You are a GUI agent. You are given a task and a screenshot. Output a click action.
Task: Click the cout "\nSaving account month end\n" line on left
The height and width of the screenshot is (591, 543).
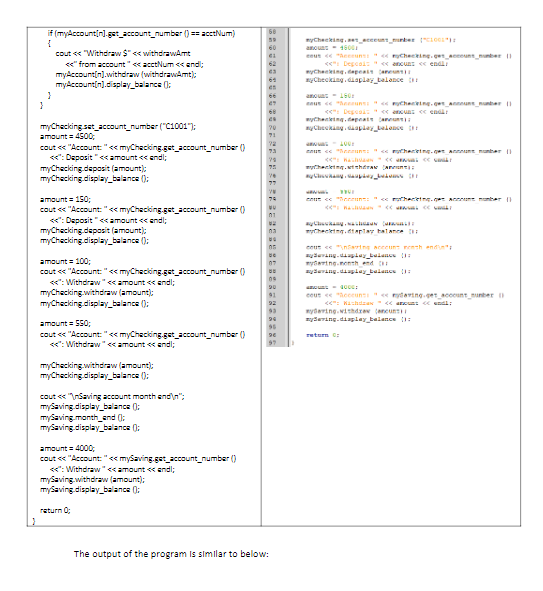[x=112, y=396]
